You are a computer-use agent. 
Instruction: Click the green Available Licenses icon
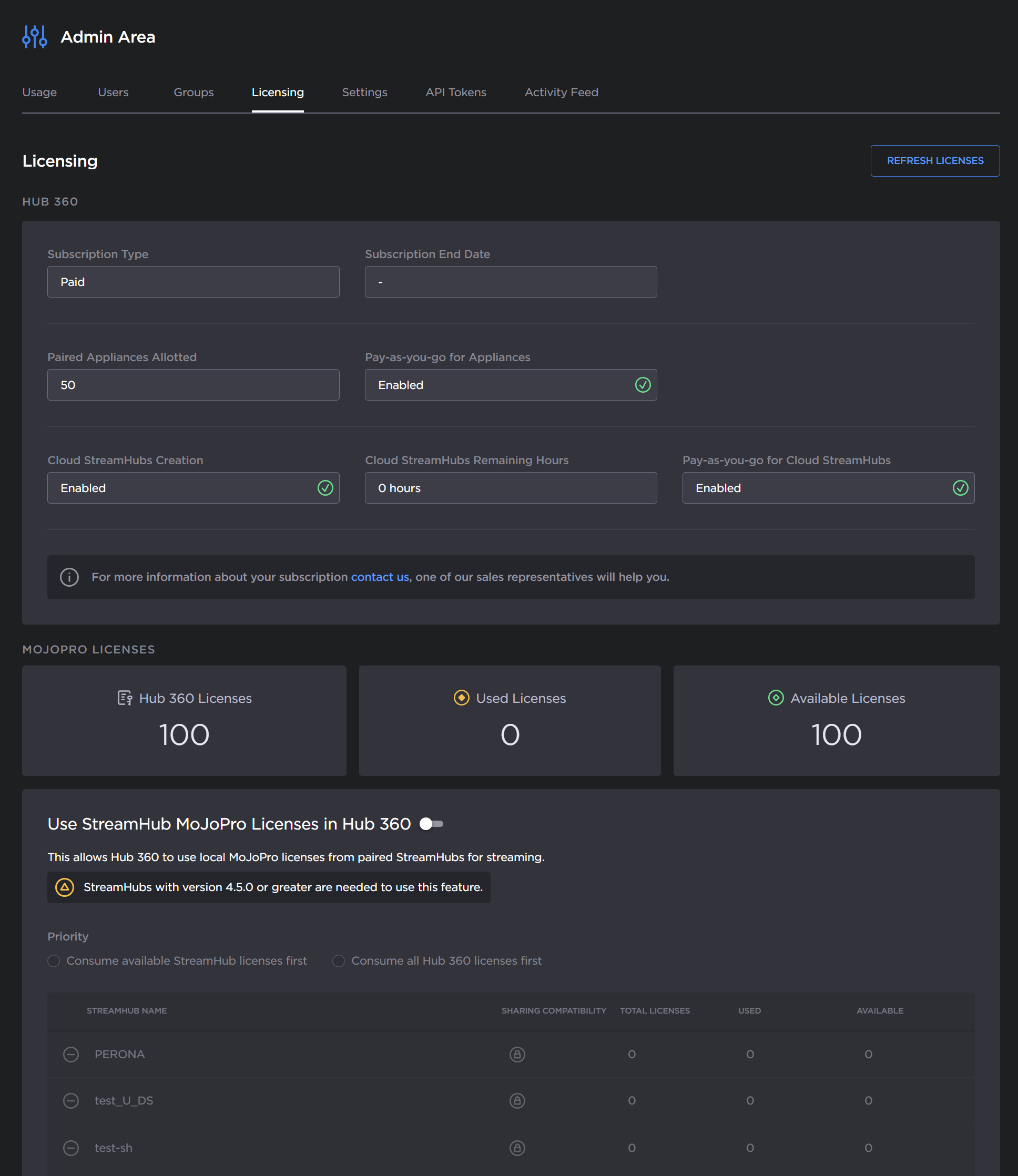coord(776,698)
